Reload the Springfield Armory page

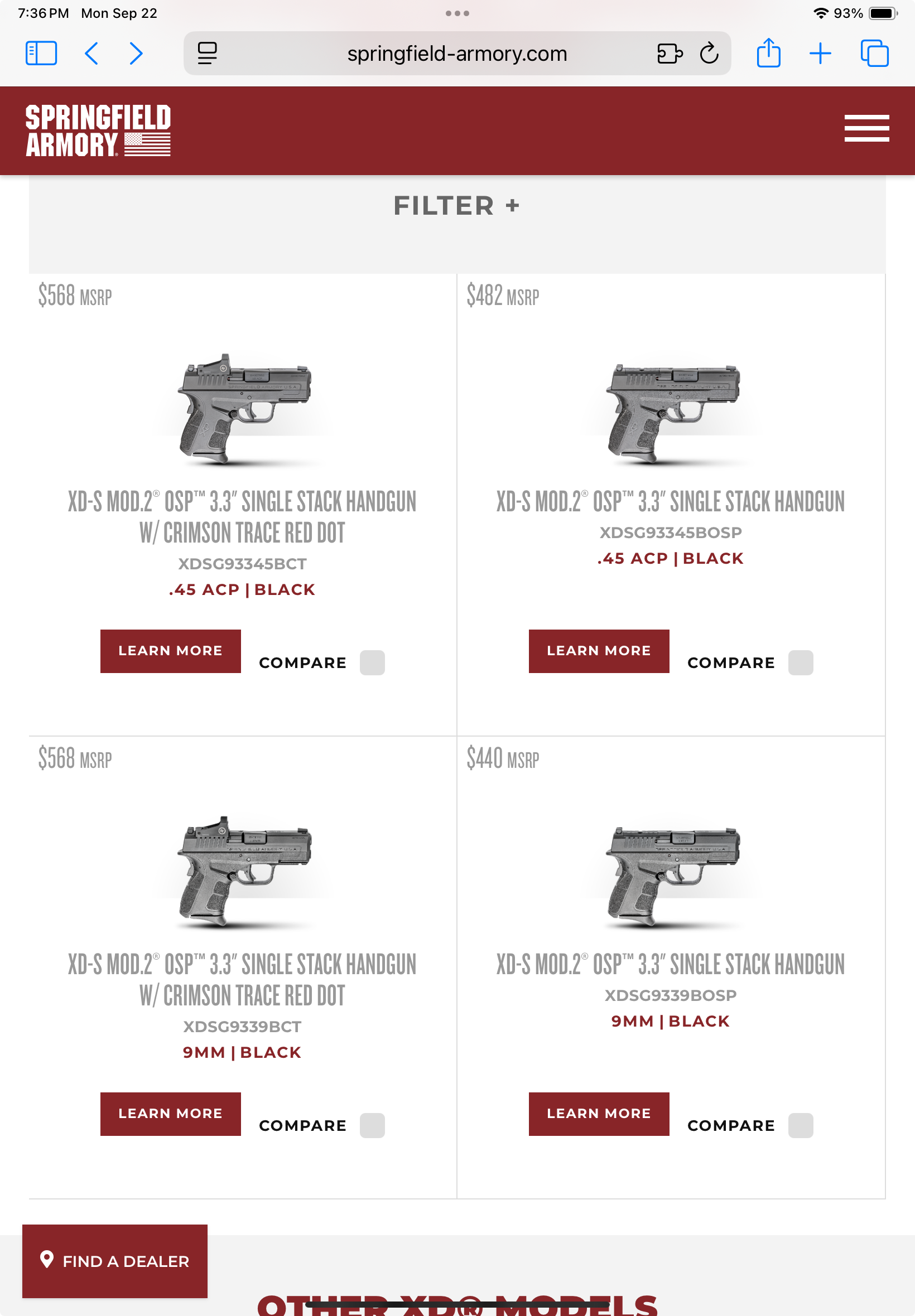click(709, 54)
